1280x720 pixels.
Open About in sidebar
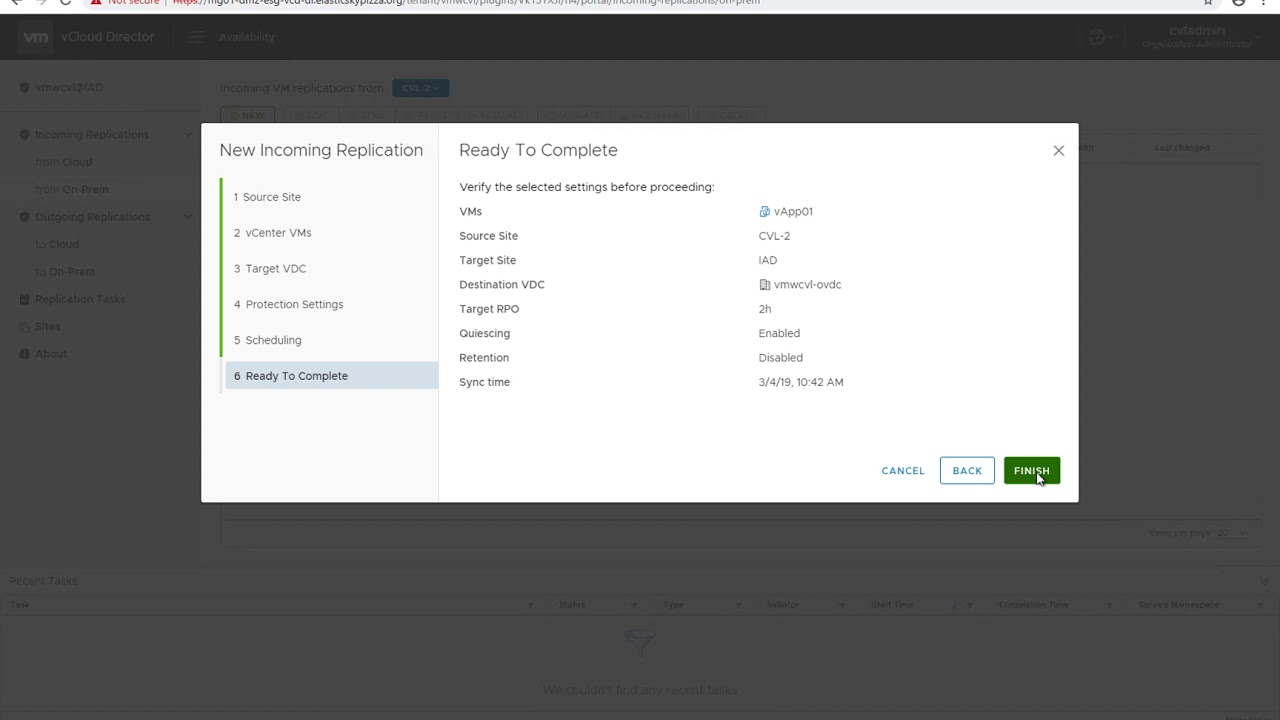51,354
